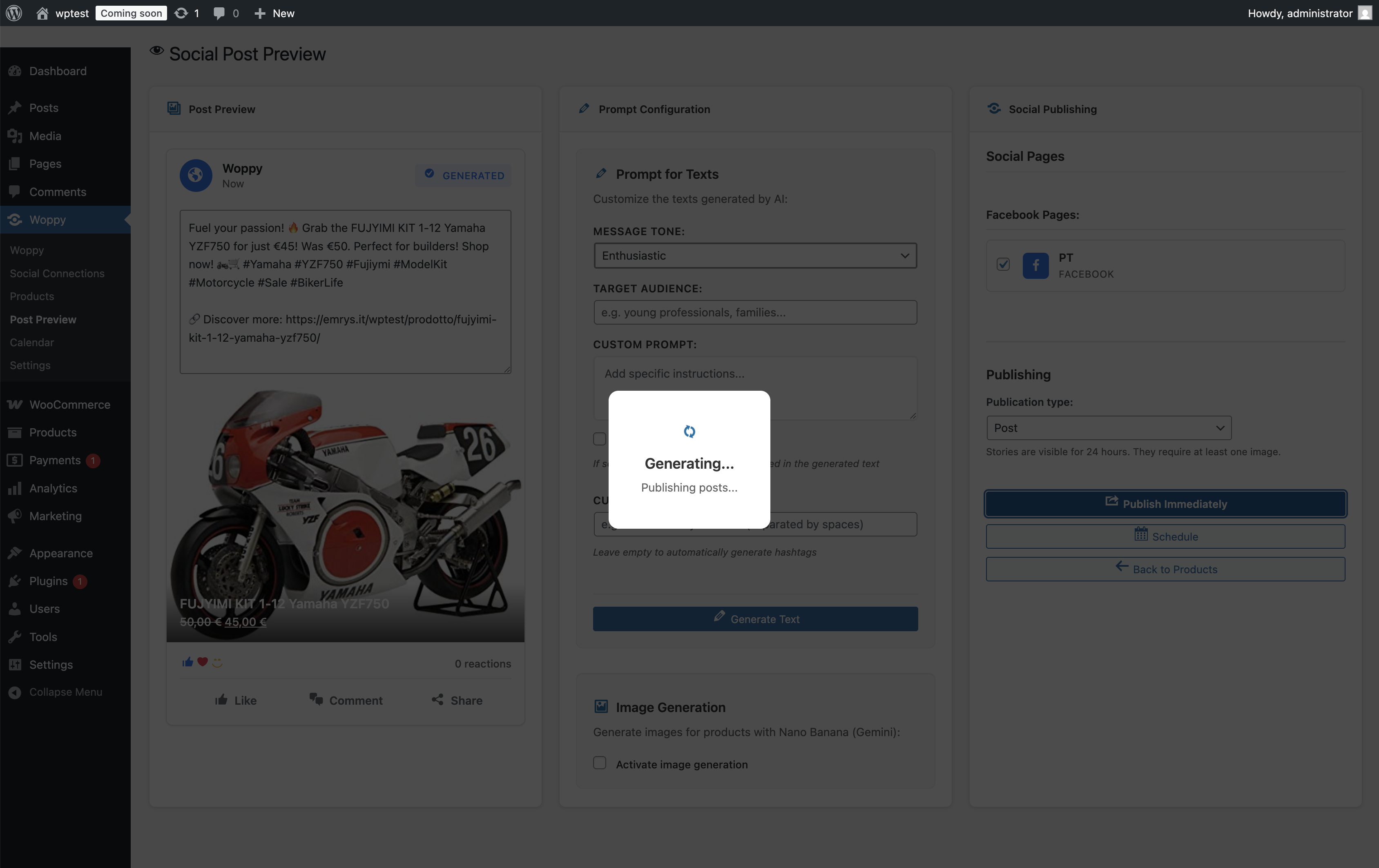The image size is (1379, 868).
Task: Open Social Connections submenu item
Action: click(x=57, y=273)
